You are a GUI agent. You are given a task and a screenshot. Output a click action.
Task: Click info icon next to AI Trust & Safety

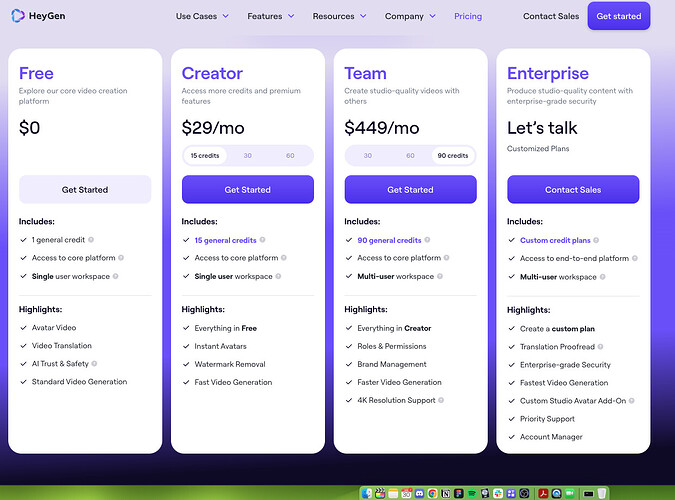click(94, 363)
